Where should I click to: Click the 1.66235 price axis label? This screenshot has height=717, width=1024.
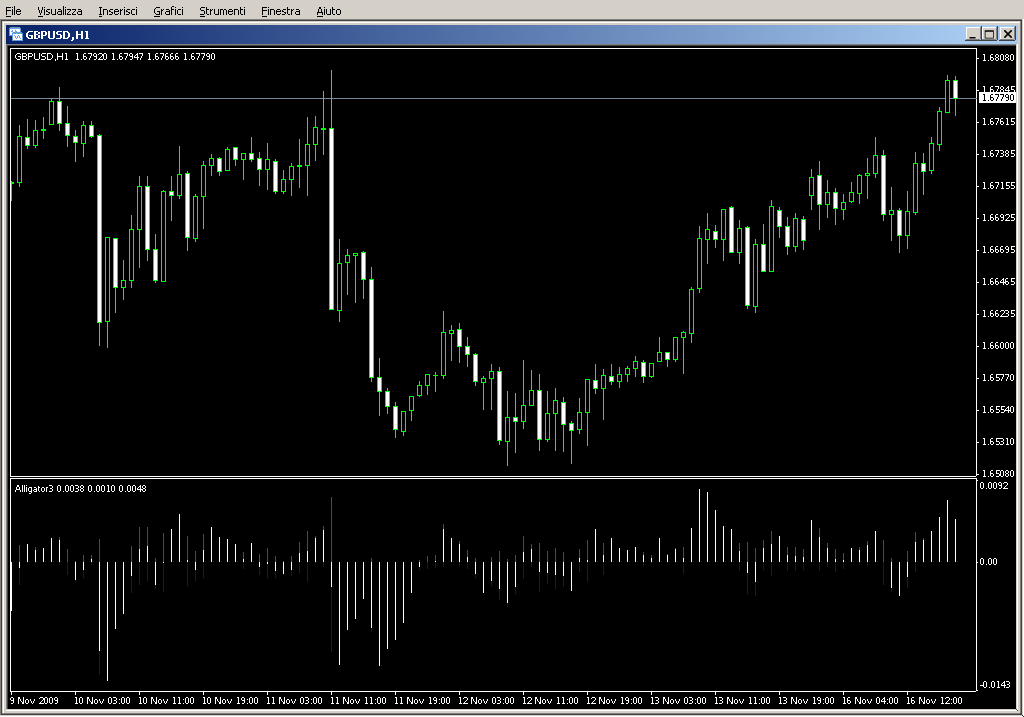tap(999, 313)
